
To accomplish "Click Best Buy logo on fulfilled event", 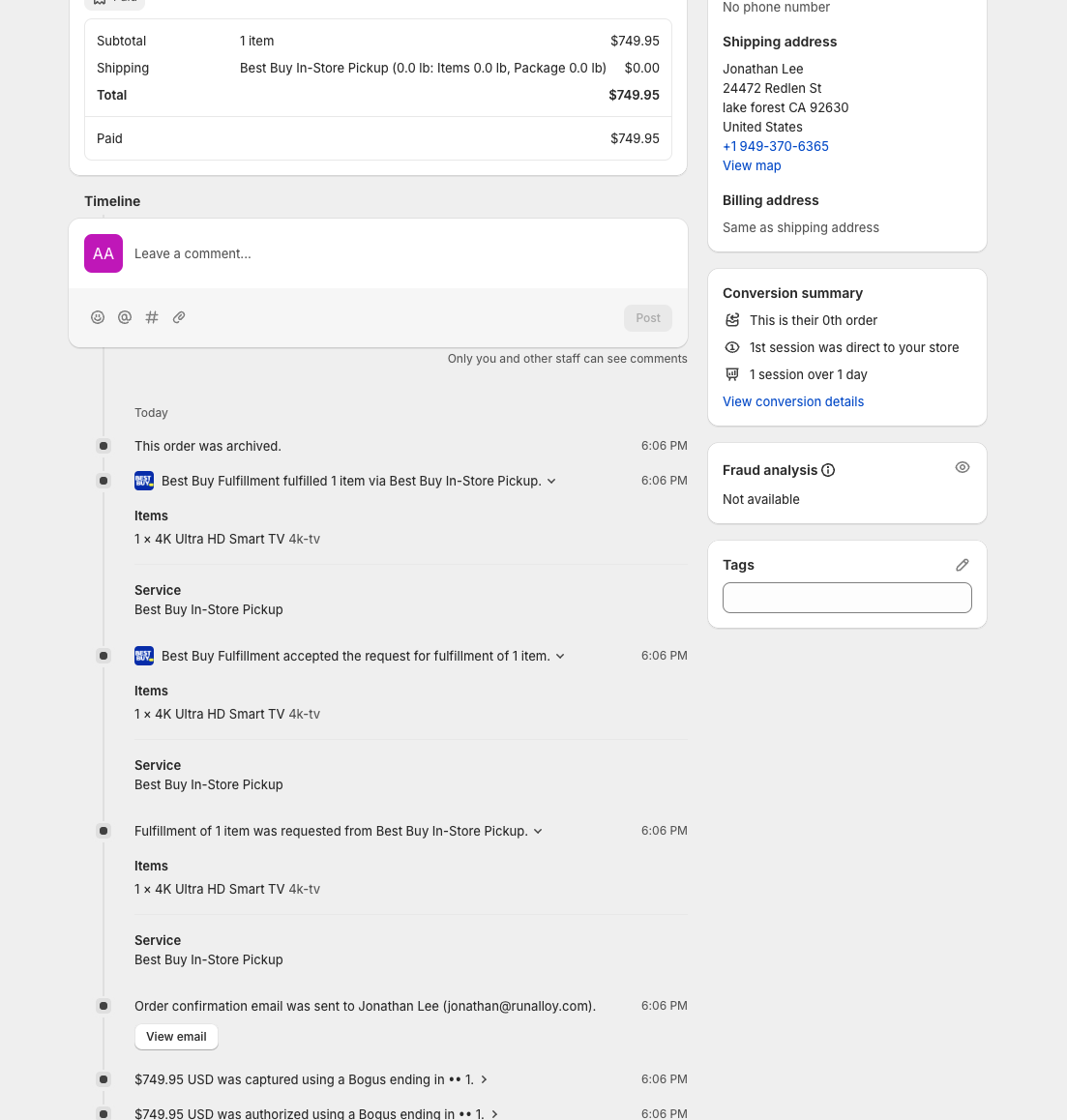I will [144, 481].
